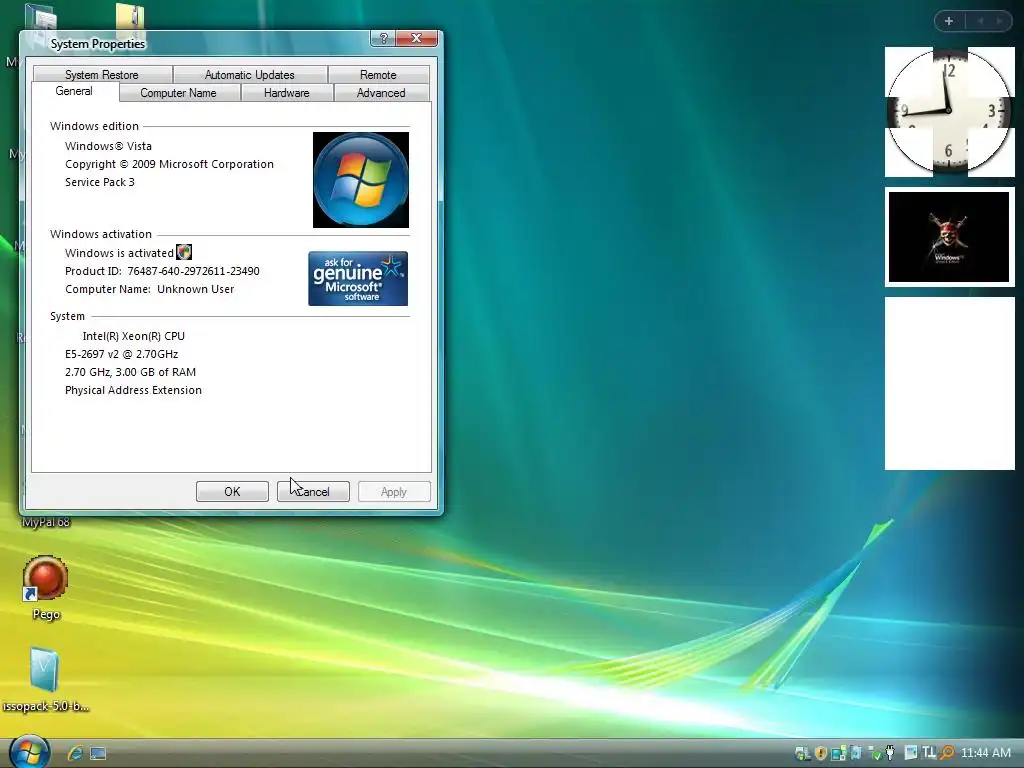Click the TL tray icon
Viewport: 1024px width, 768px height.
929,752
